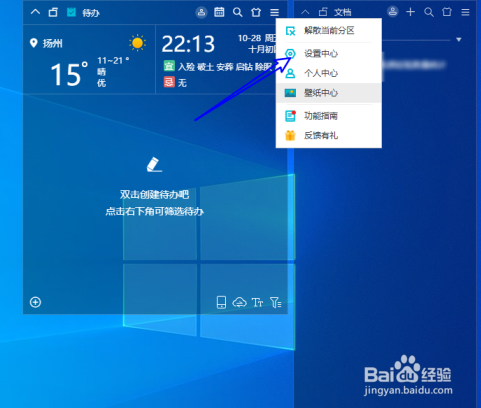Click the 15° temperature reading
This screenshot has height=408, width=481.
coord(69,74)
